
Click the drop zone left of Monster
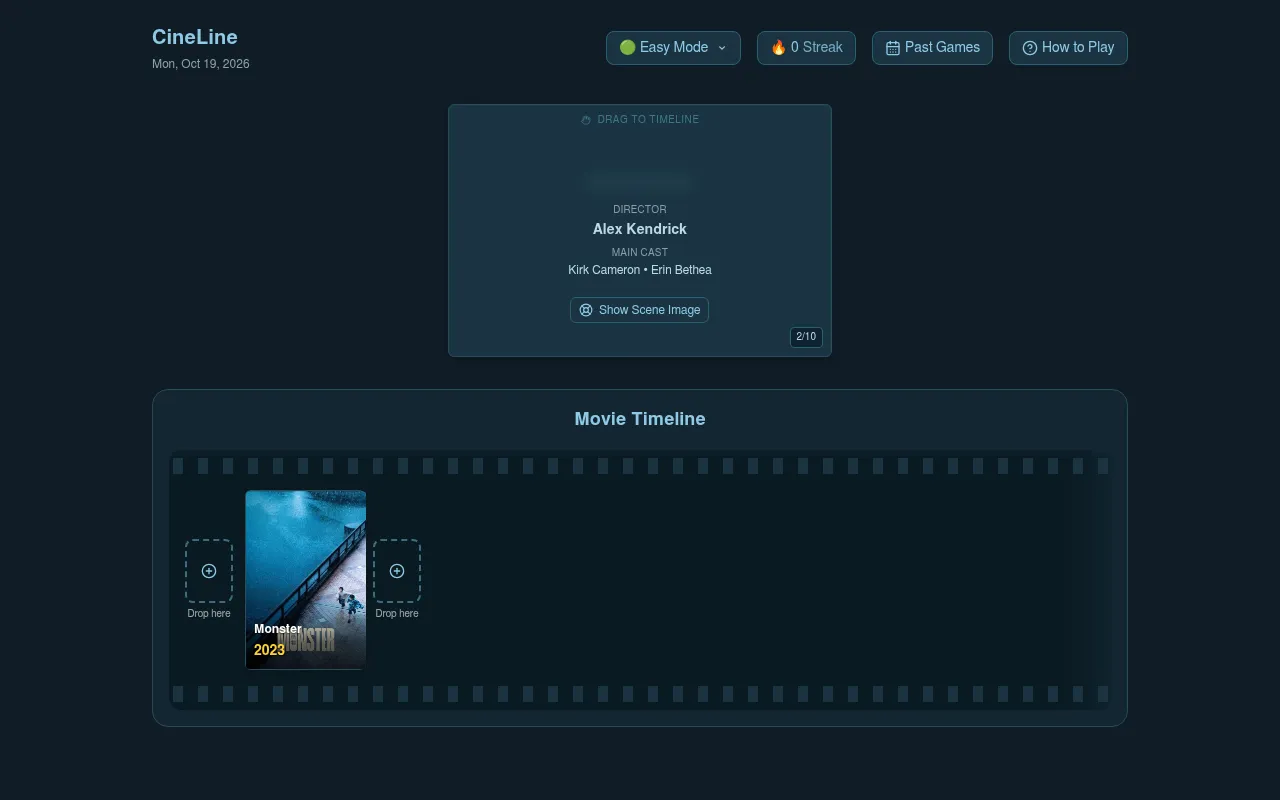click(x=209, y=571)
